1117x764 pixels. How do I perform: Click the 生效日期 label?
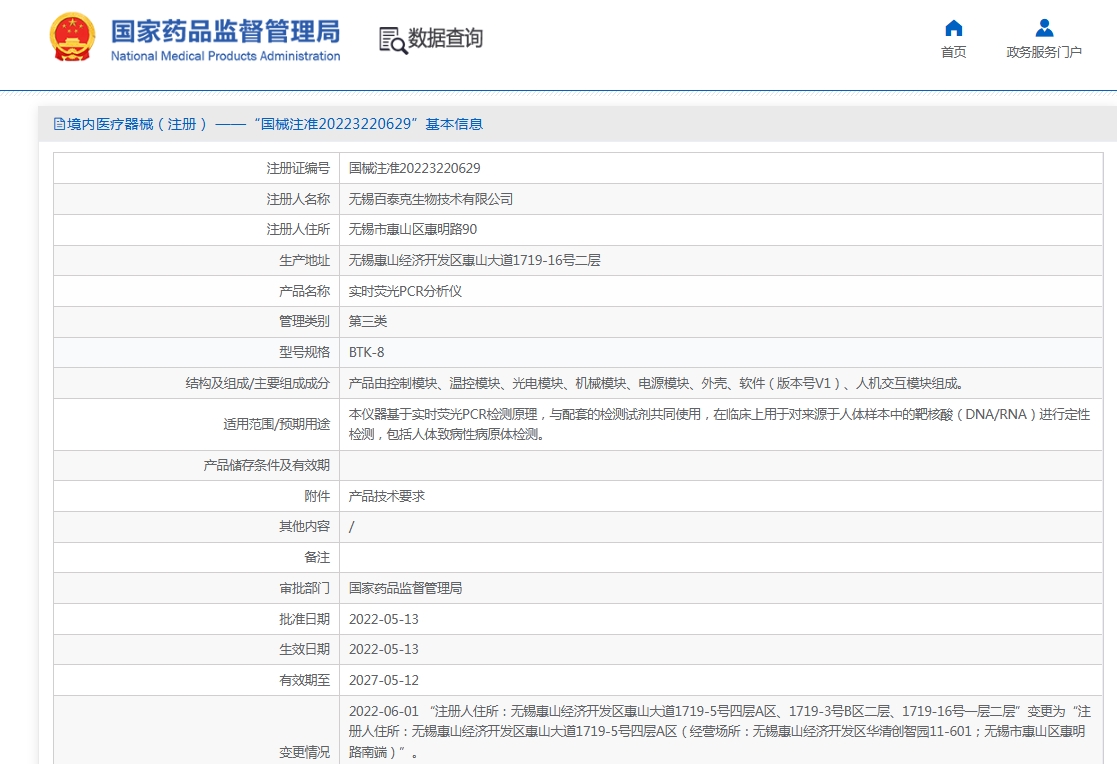point(304,649)
